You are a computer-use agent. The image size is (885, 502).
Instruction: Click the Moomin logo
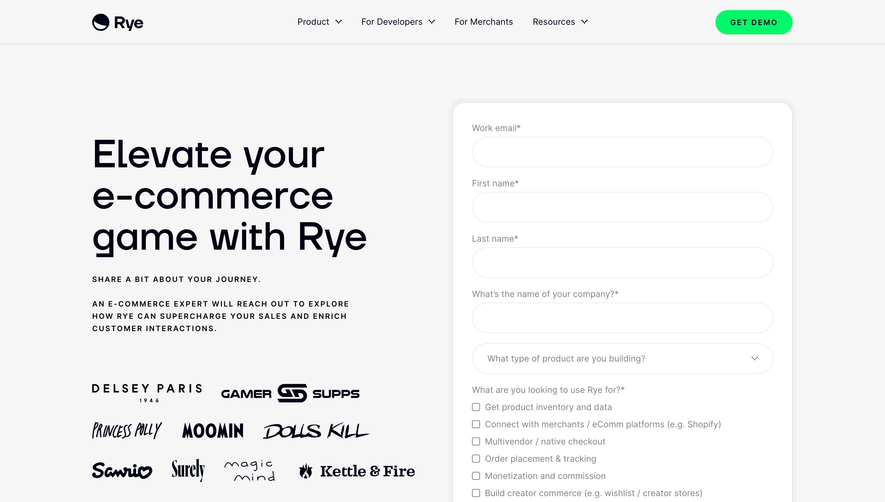(x=213, y=431)
